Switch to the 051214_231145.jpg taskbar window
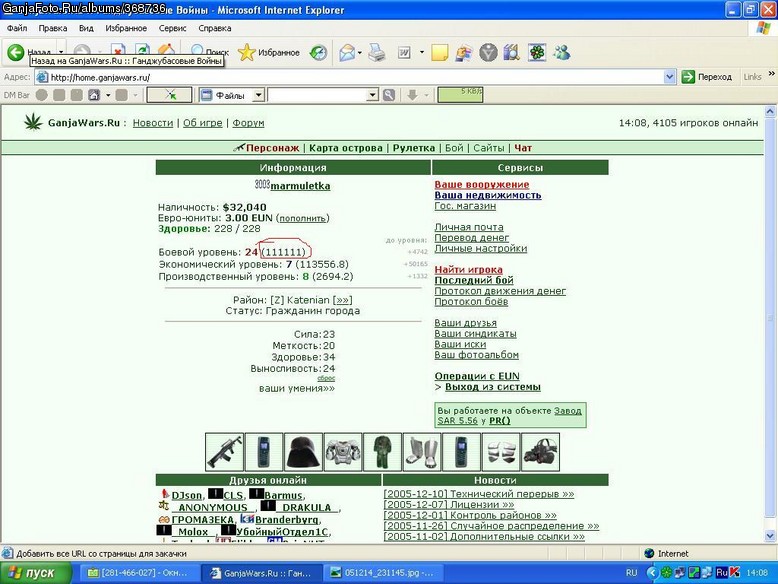778x584 pixels. click(x=383, y=573)
